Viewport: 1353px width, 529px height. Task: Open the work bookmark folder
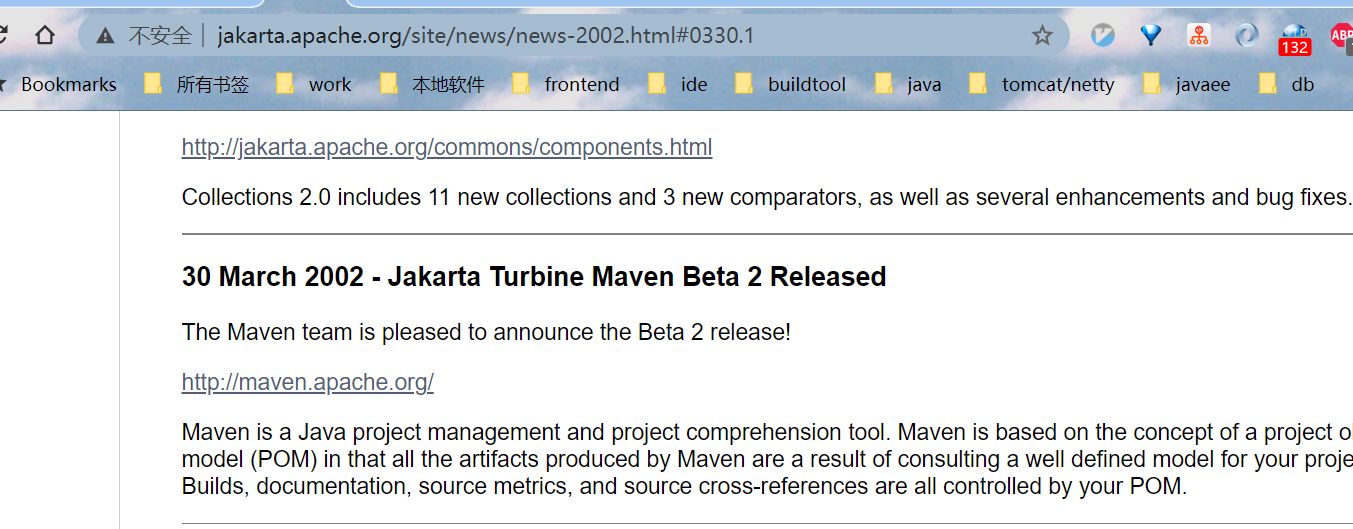pyautogui.click(x=314, y=85)
